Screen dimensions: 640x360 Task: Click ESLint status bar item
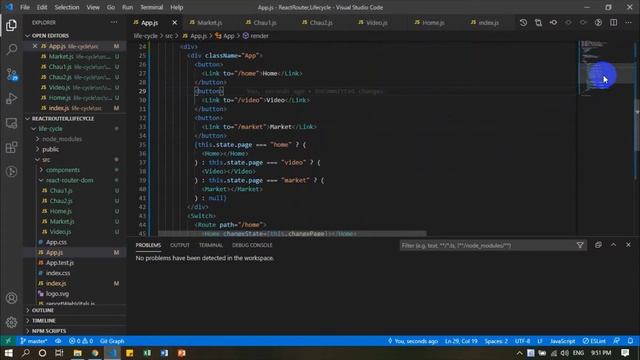(x=594, y=341)
